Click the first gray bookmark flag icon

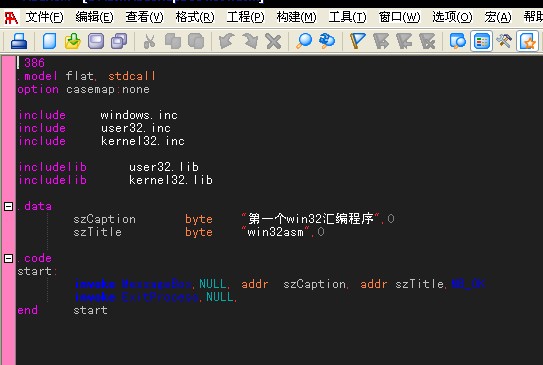pyautogui.click(x=381, y=41)
